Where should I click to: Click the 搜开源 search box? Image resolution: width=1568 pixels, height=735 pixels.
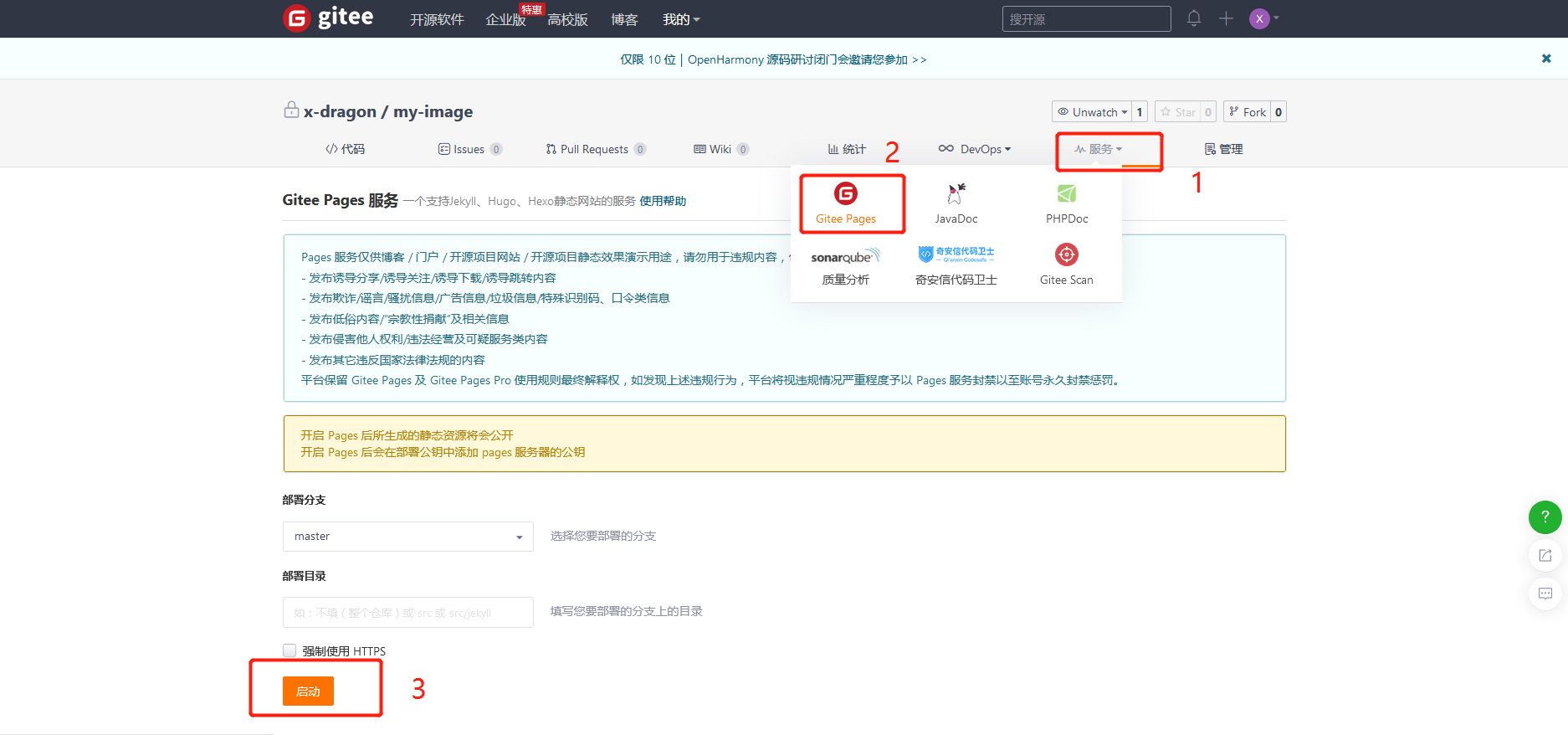pos(1086,18)
